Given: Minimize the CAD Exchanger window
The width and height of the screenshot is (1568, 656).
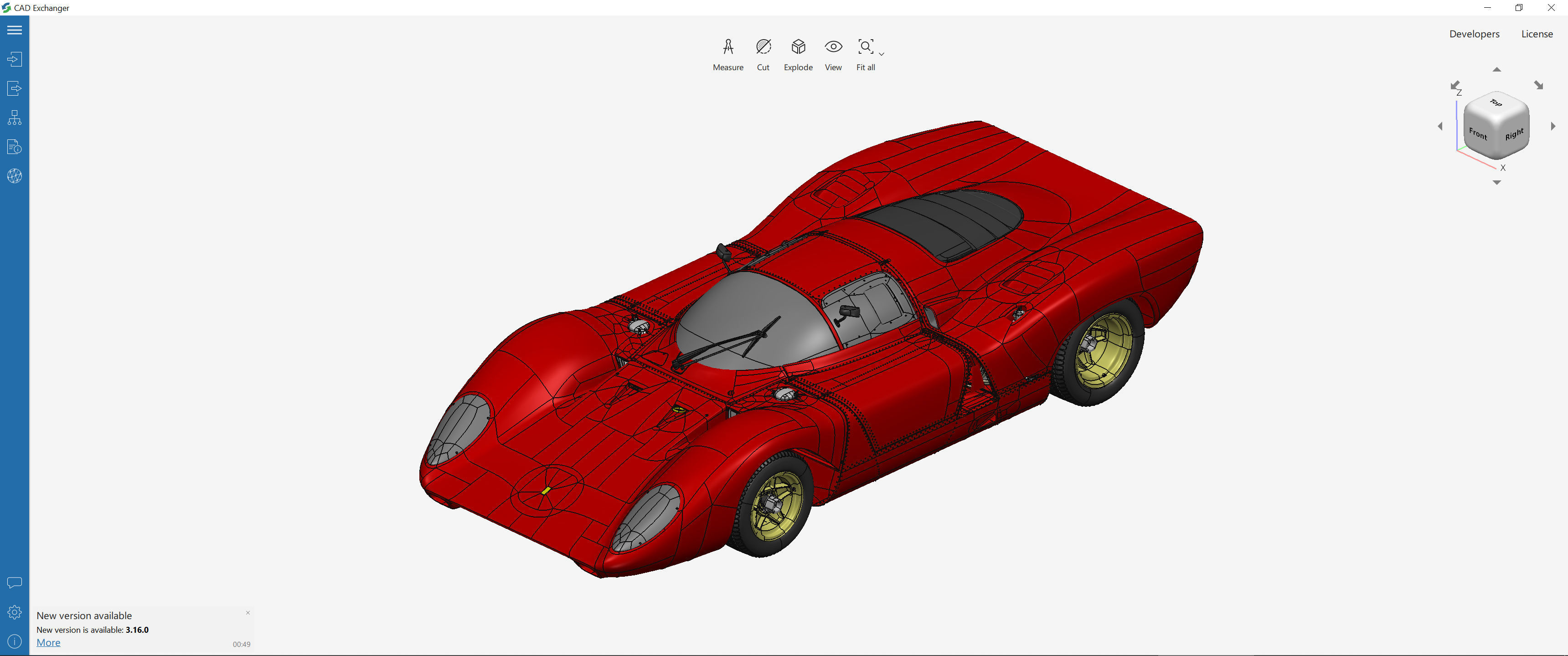Looking at the screenshot, I should (x=1488, y=8).
